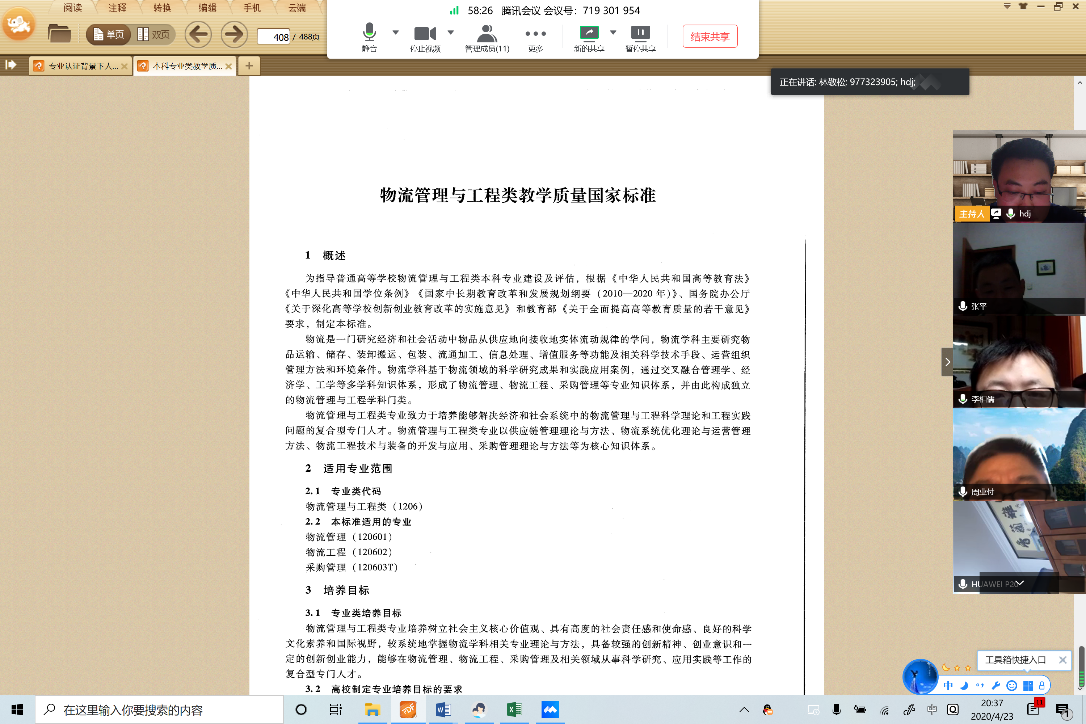Viewport: 1086px width, 724px height.
Task: Go to previous page with back arrow
Action: pos(198,34)
